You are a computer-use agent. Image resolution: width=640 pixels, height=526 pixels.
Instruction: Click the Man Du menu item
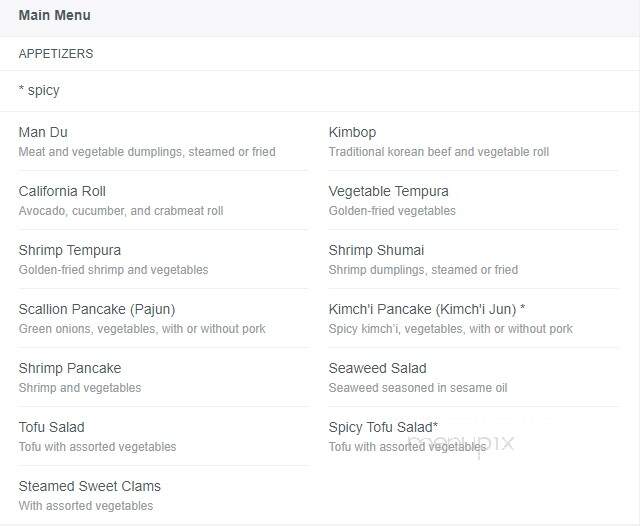[x=43, y=132]
